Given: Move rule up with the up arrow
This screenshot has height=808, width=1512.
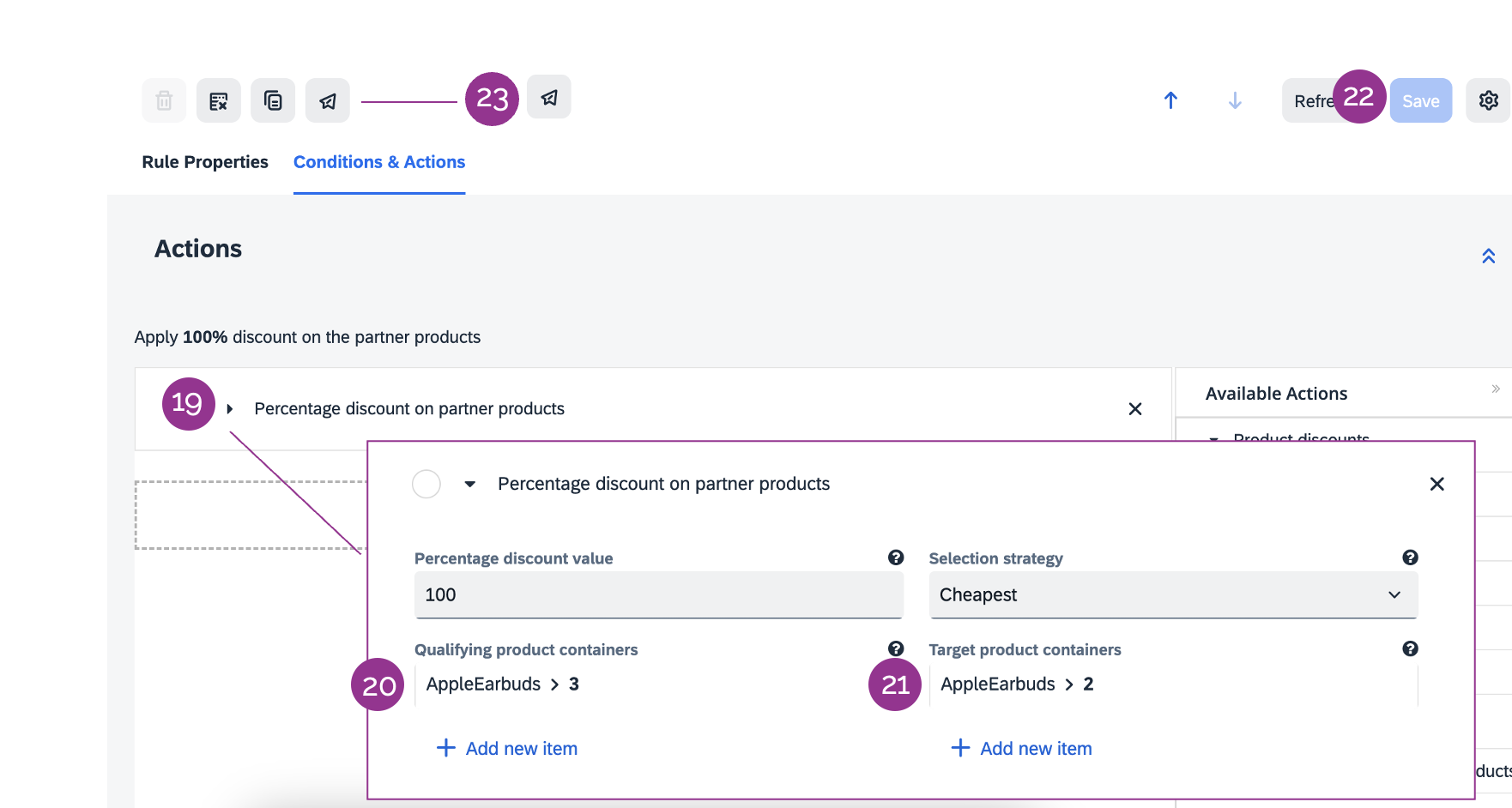Looking at the screenshot, I should tap(1170, 100).
